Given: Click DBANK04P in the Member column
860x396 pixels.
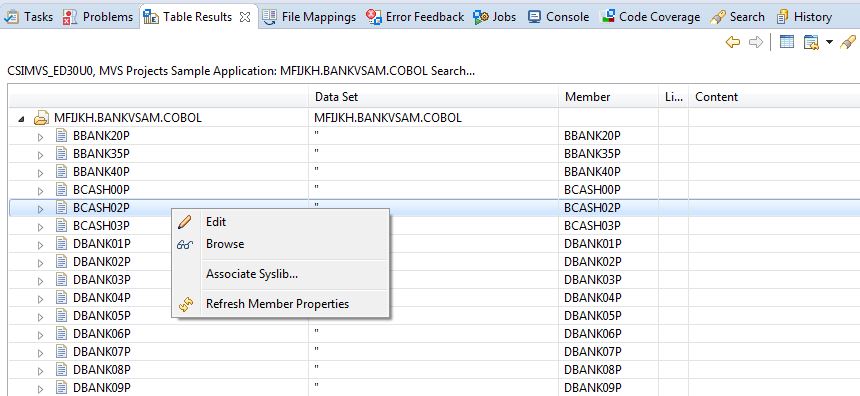Looking at the screenshot, I should [592, 298].
